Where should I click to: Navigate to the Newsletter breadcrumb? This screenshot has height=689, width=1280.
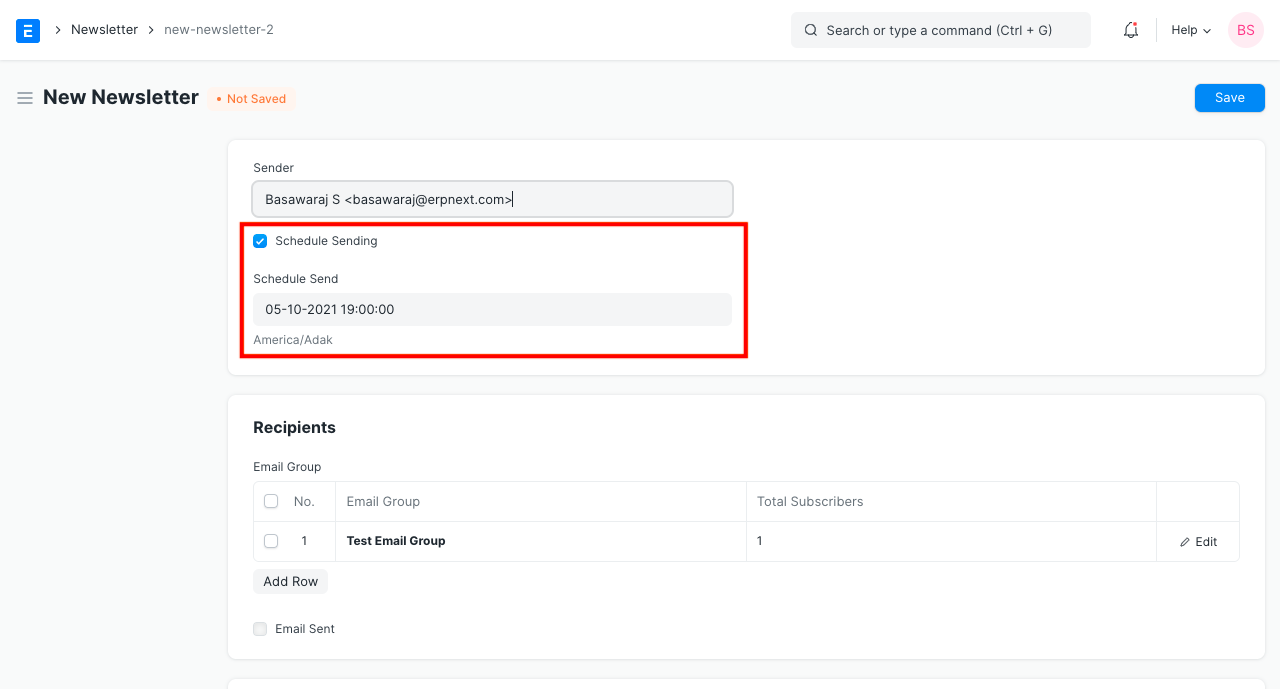point(104,29)
